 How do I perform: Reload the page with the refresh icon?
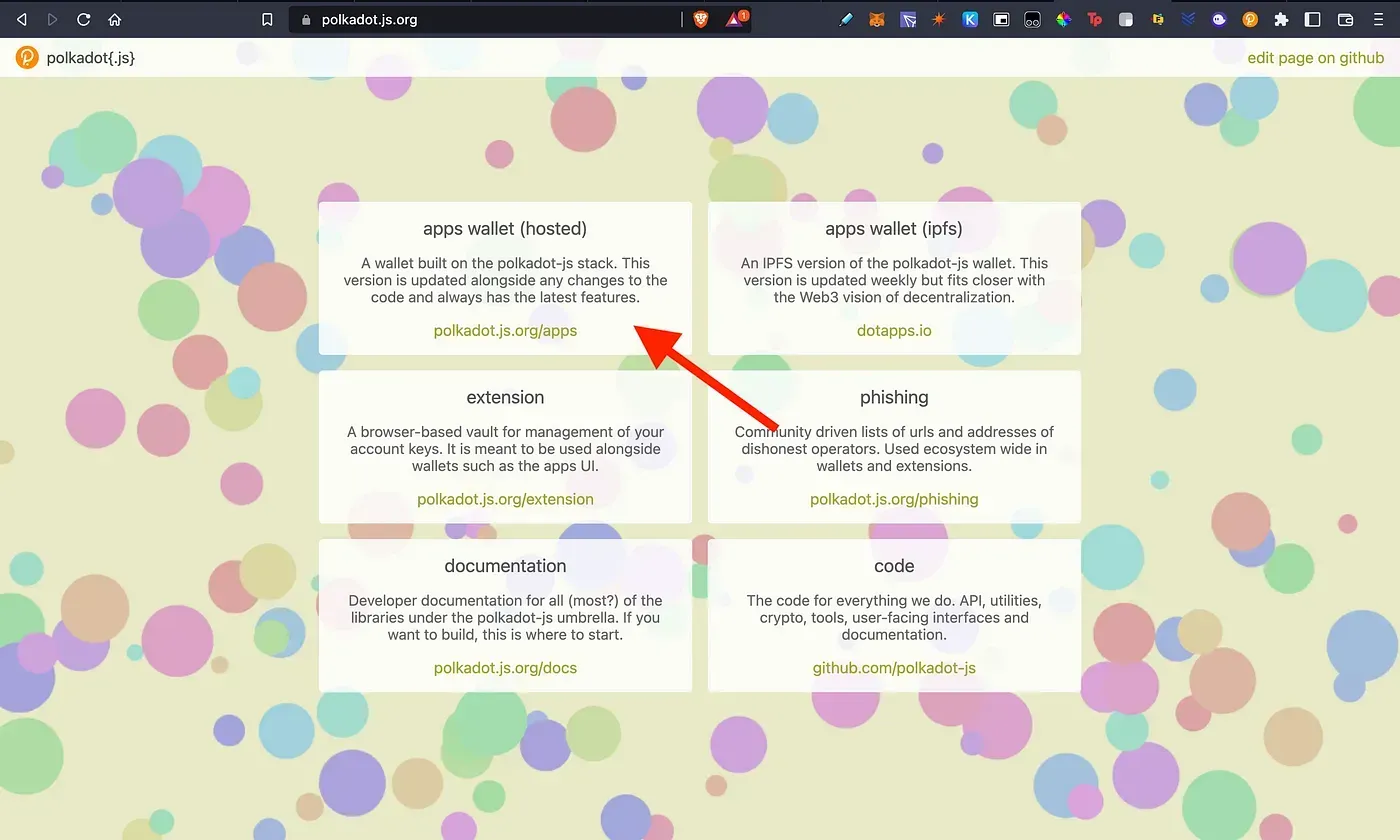point(84,19)
